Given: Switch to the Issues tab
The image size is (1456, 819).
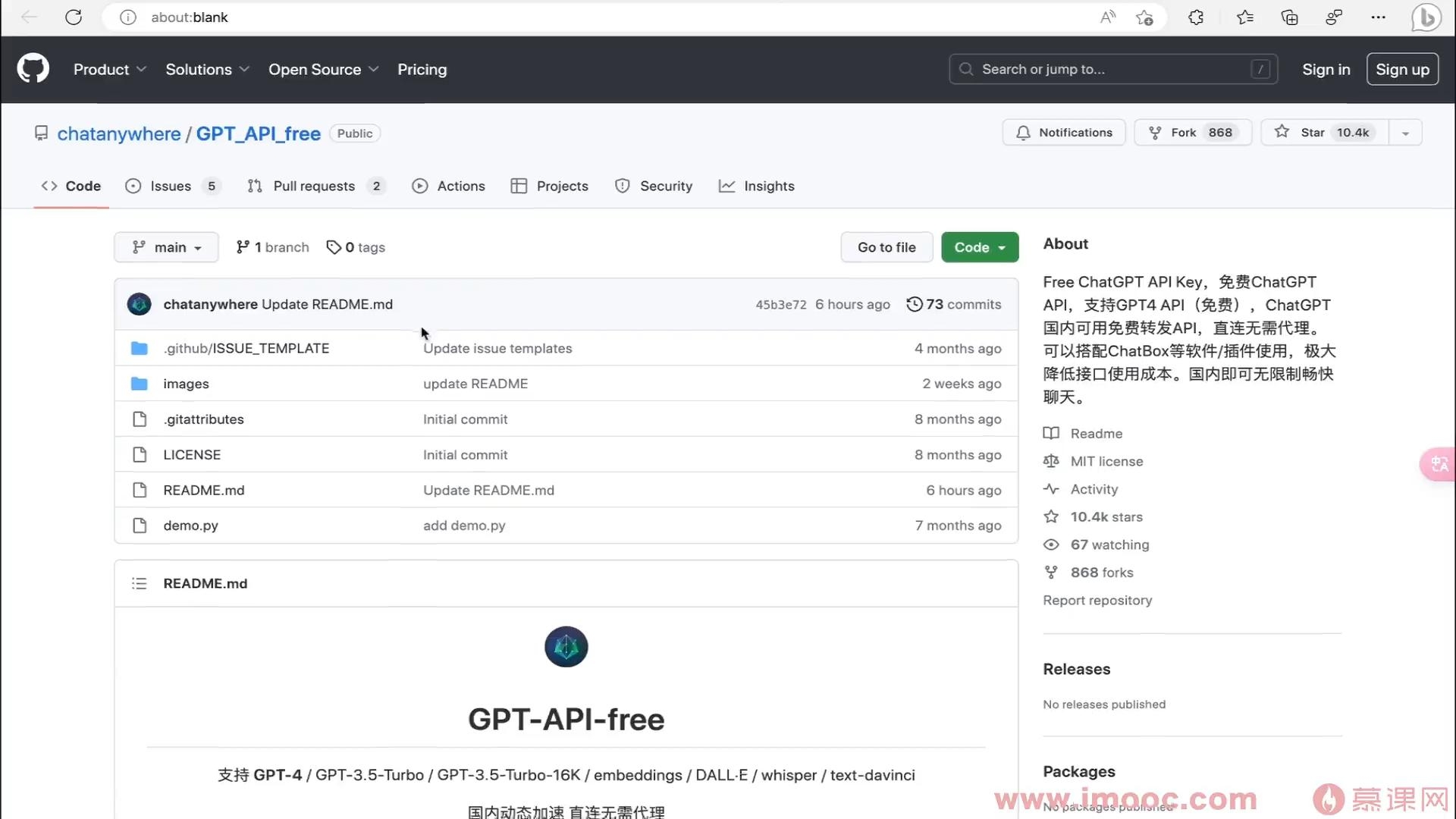Looking at the screenshot, I should pos(171,186).
